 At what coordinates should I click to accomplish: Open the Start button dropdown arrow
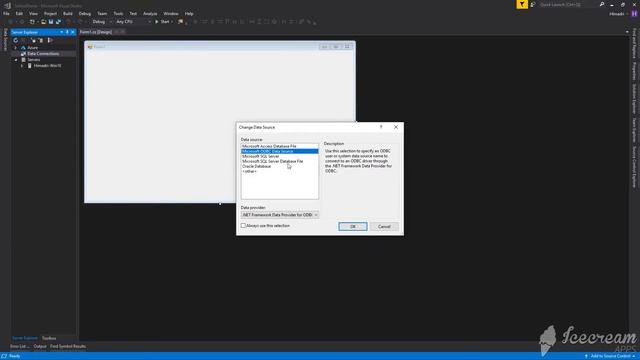[x=172, y=22]
